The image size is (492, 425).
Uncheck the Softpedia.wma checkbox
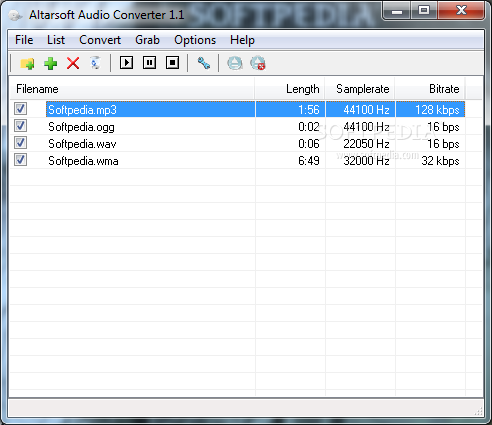point(20,160)
